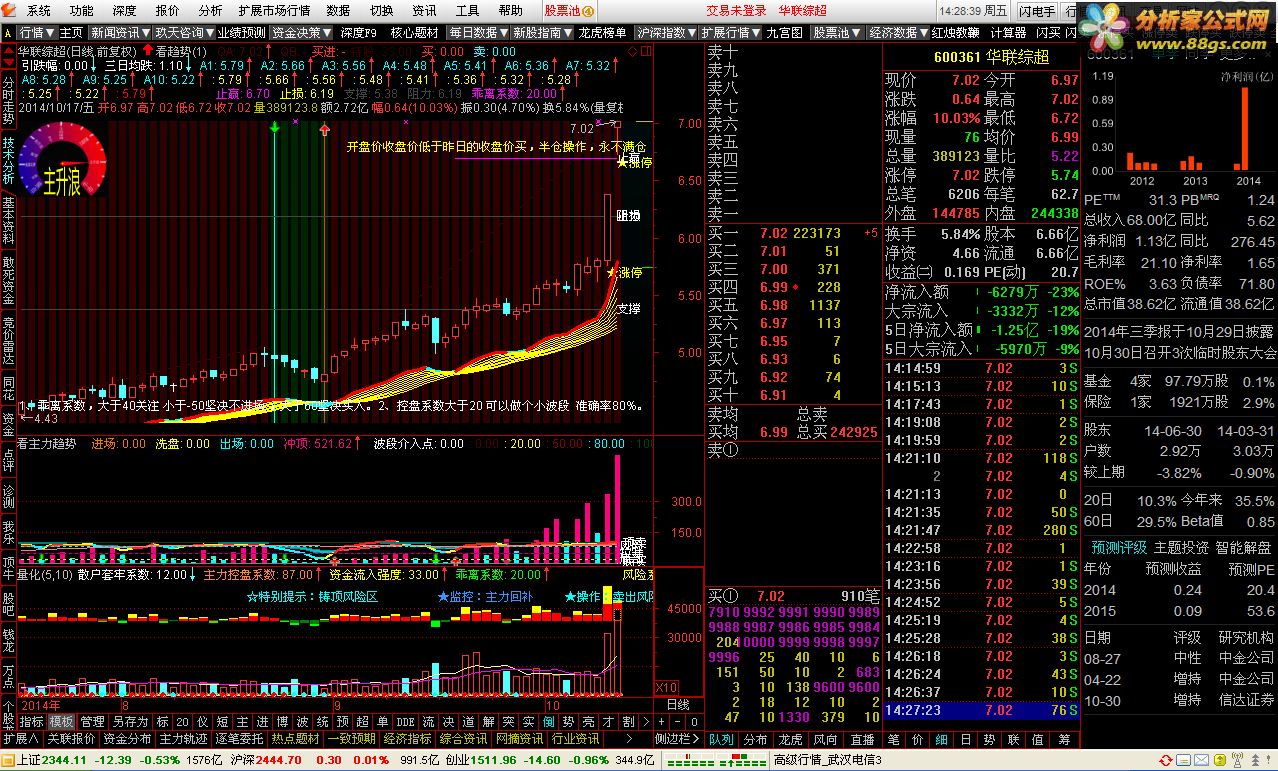Toggle the 指标 button
The width and height of the screenshot is (1278, 771).
32,721
